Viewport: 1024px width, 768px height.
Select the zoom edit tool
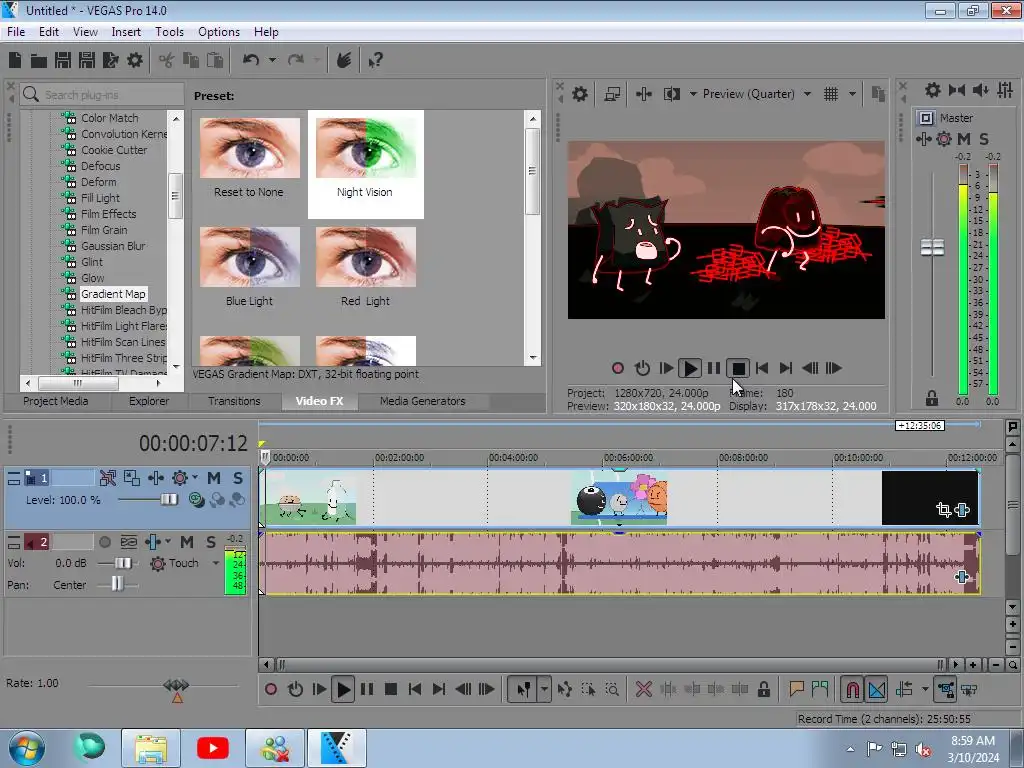pyautogui.click(x=612, y=689)
